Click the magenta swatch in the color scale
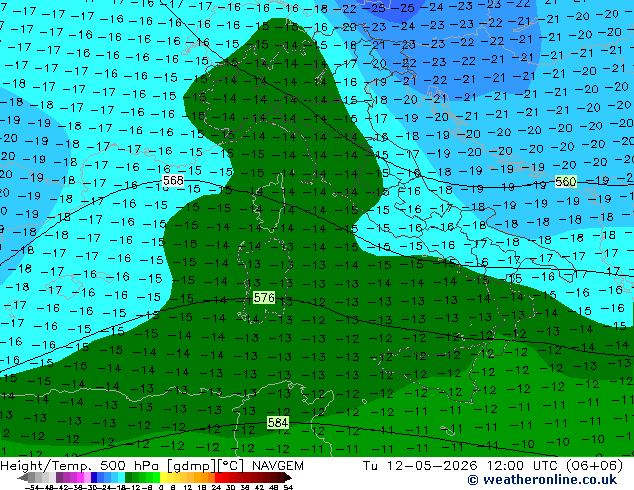Screen dimensions: 634x490 coord(80,478)
